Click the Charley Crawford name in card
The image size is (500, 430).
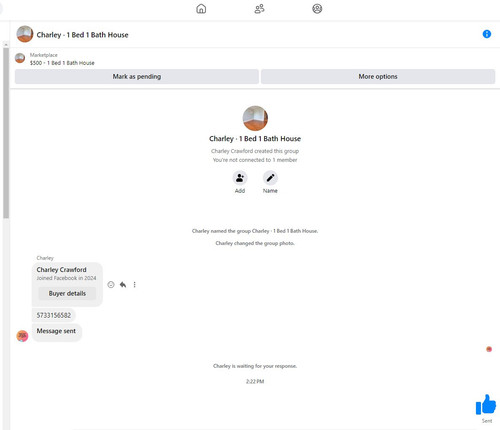(61, 270)
